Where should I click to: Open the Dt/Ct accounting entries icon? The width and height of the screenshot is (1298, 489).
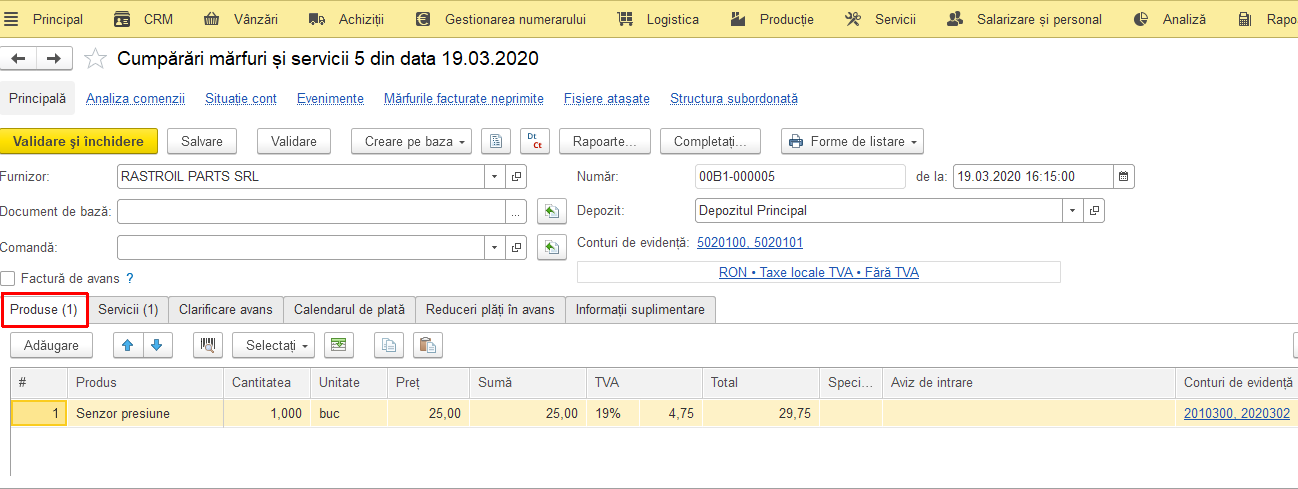point(535,141)
